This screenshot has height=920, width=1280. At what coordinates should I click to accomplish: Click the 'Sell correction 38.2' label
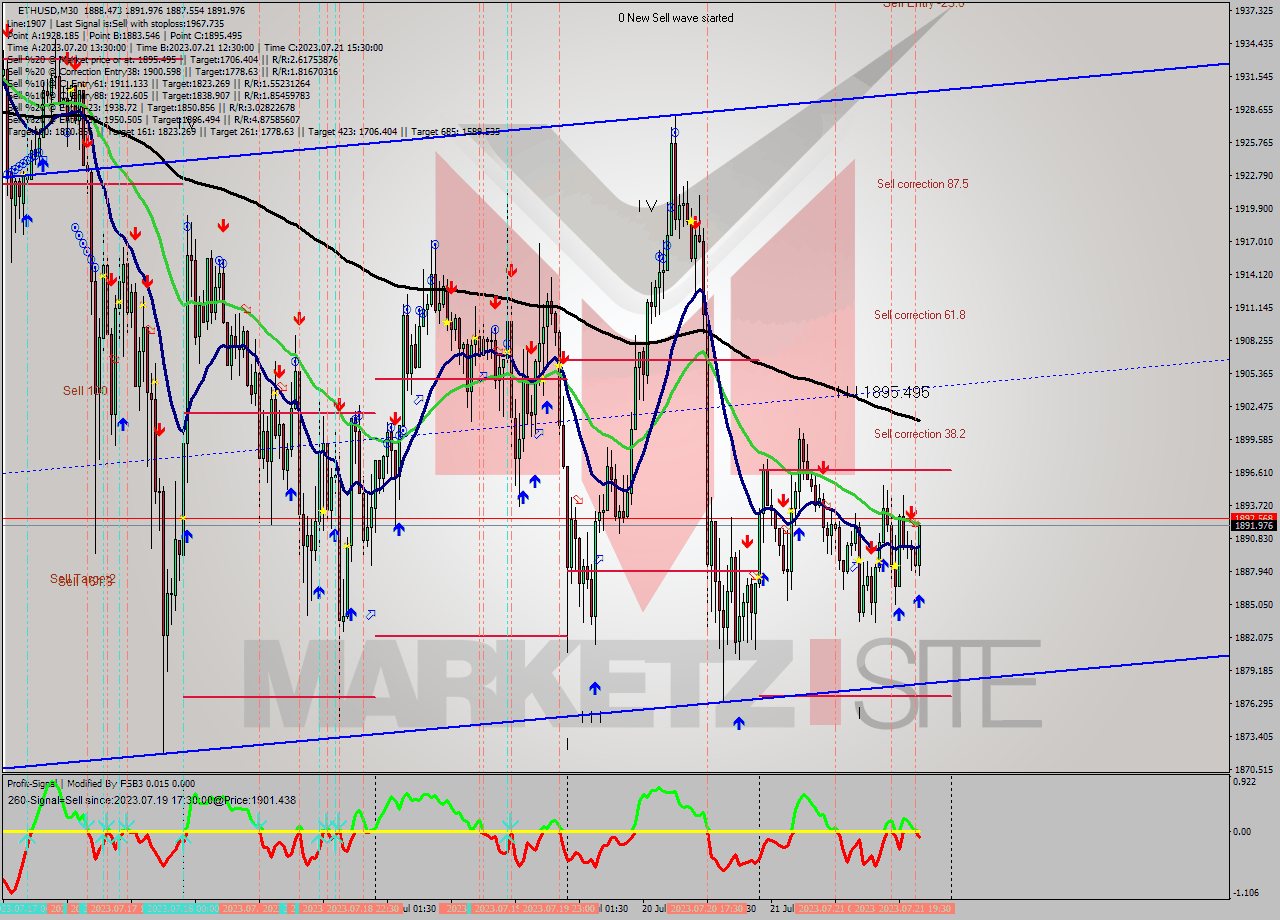coord(919,434)
